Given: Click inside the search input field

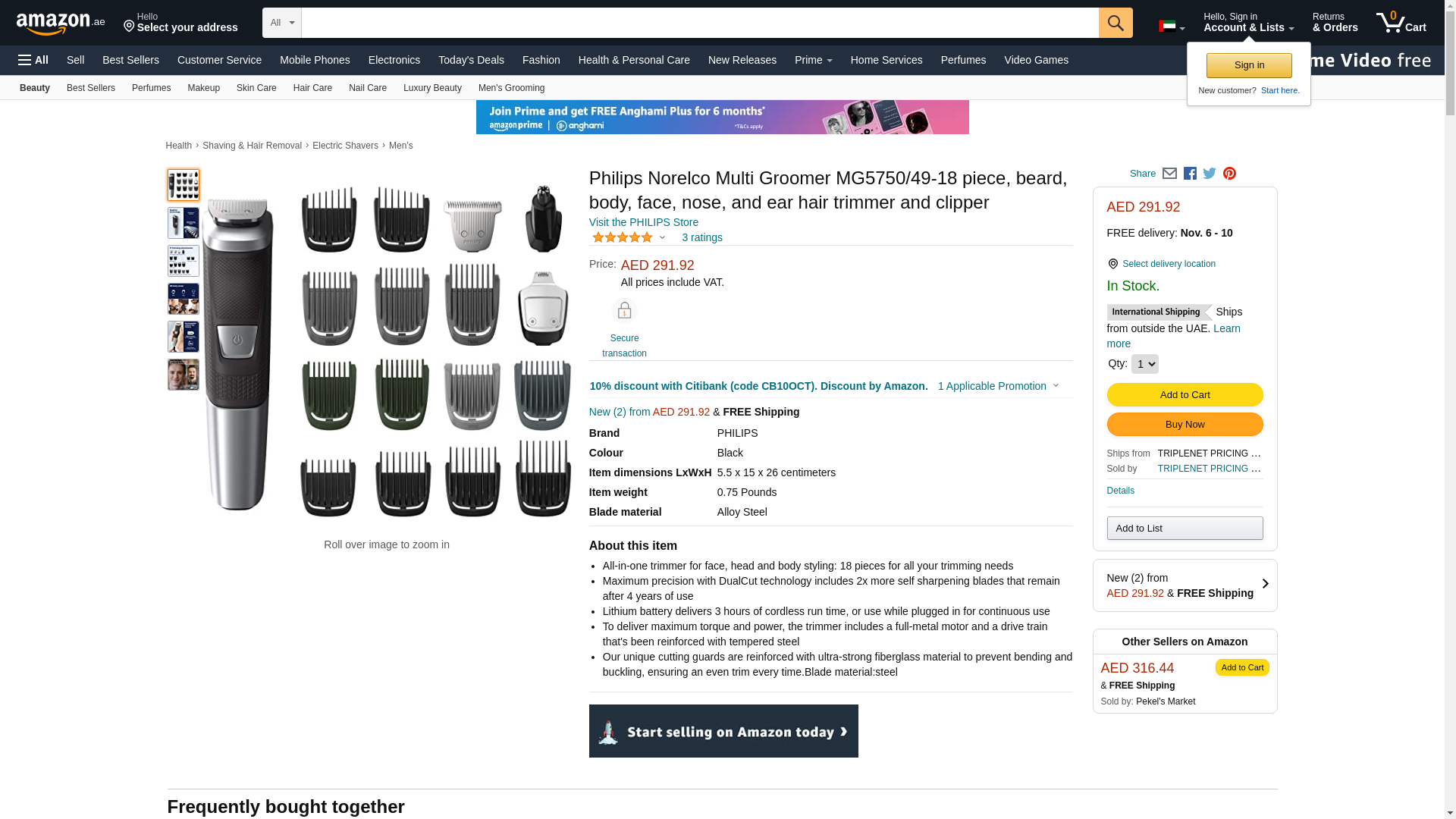Looking at the screenshot, I should pos(699,23).
